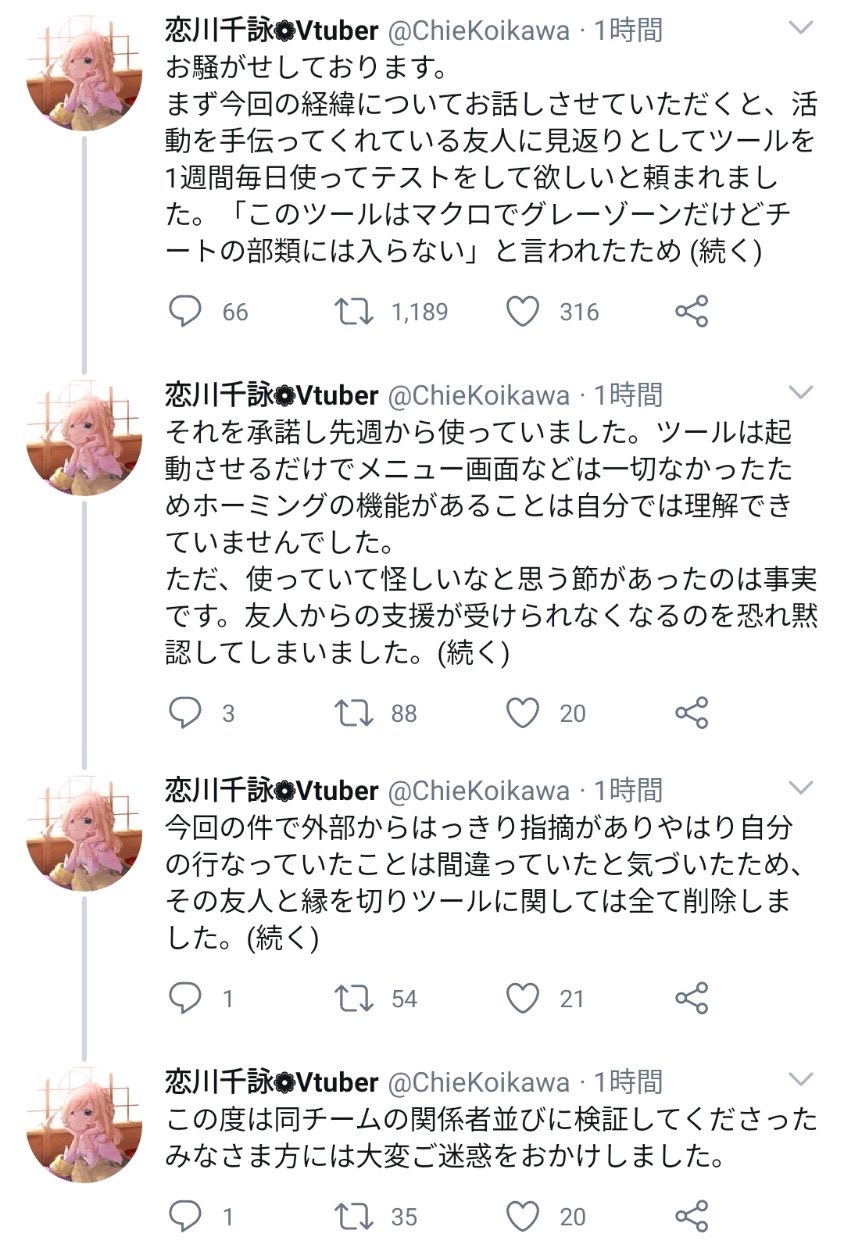Reply to the second tweet with 3 replies

(x=185, y=713)
